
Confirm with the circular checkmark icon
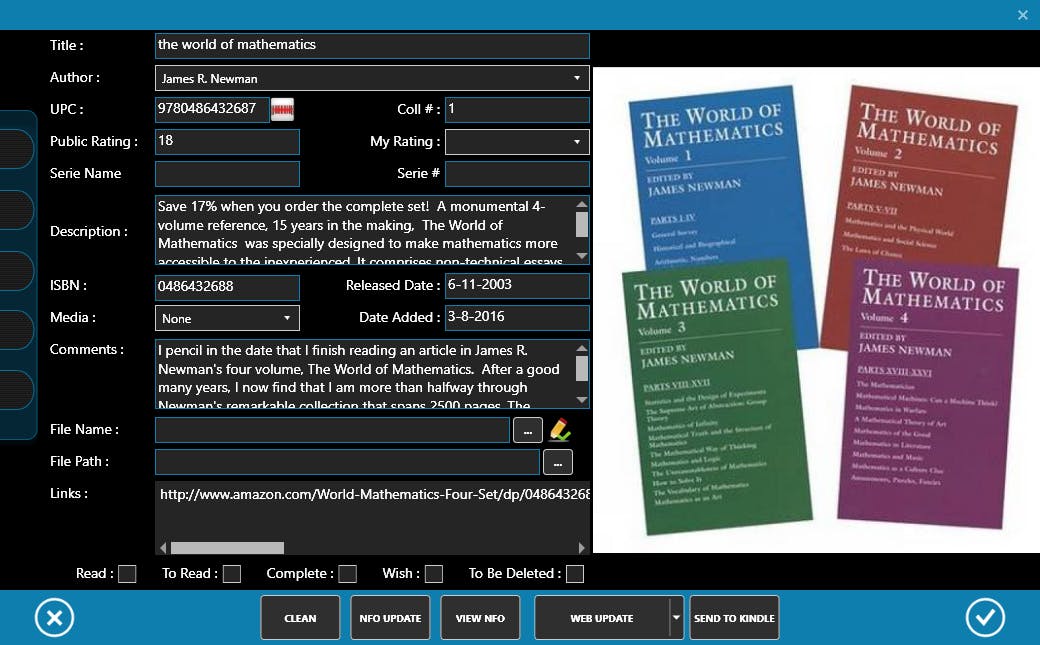[985, 618]
